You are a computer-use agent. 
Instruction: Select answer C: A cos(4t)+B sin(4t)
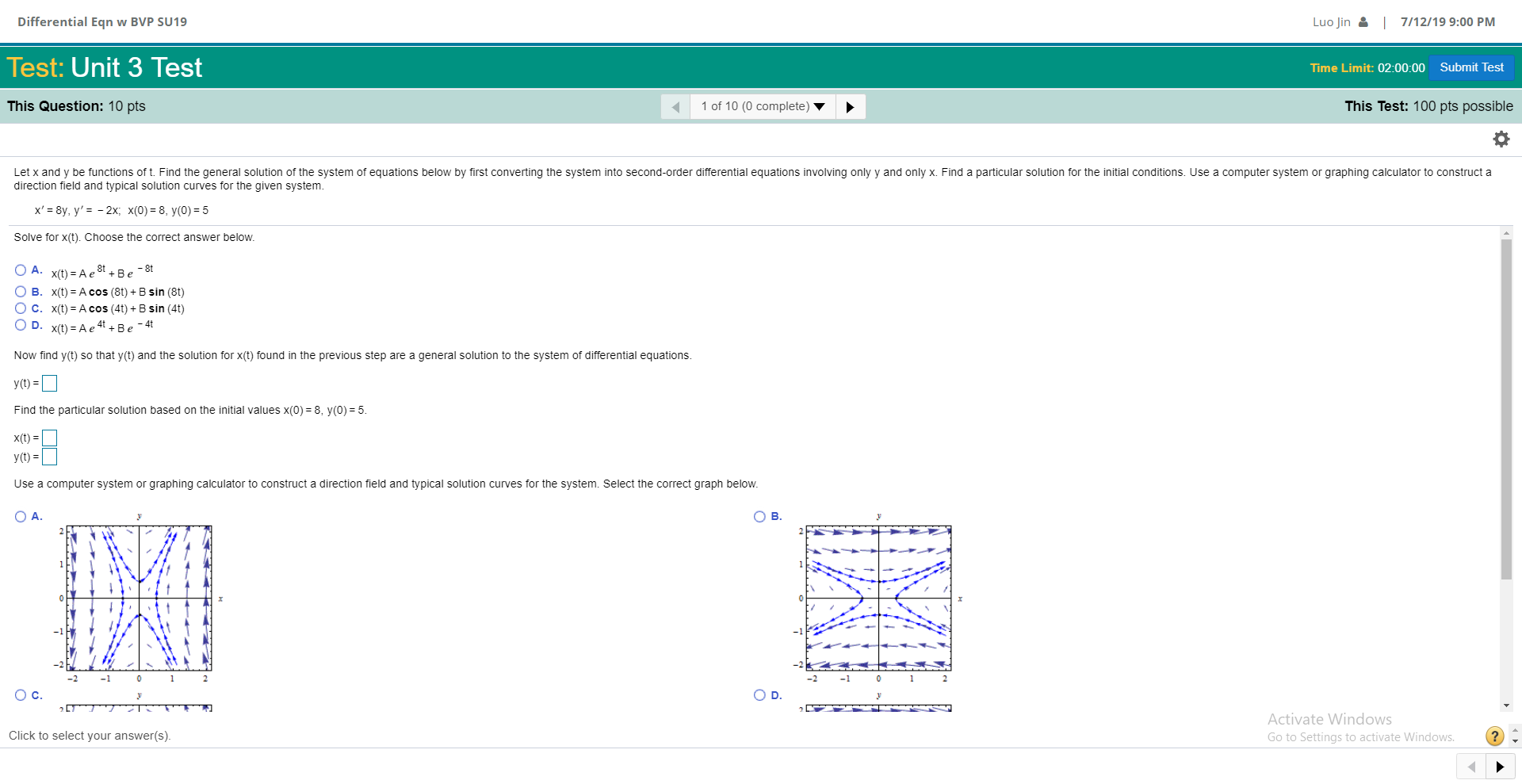[x=21, y=308]
